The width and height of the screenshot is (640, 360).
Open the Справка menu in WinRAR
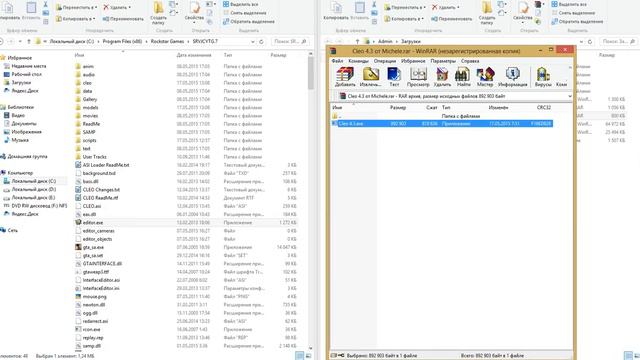point(470,61)
